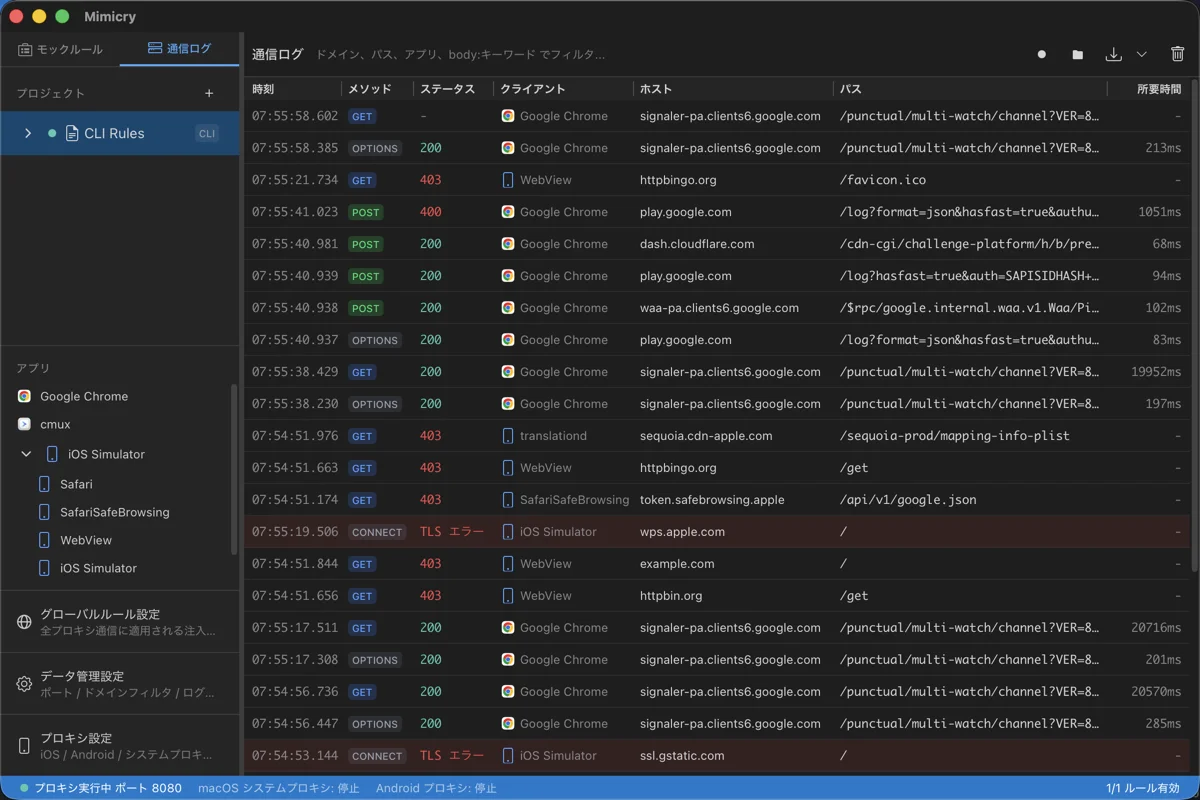Click the gear icon for data management
This screenshot has height=800, width=1200.
(x=25, y=684)
